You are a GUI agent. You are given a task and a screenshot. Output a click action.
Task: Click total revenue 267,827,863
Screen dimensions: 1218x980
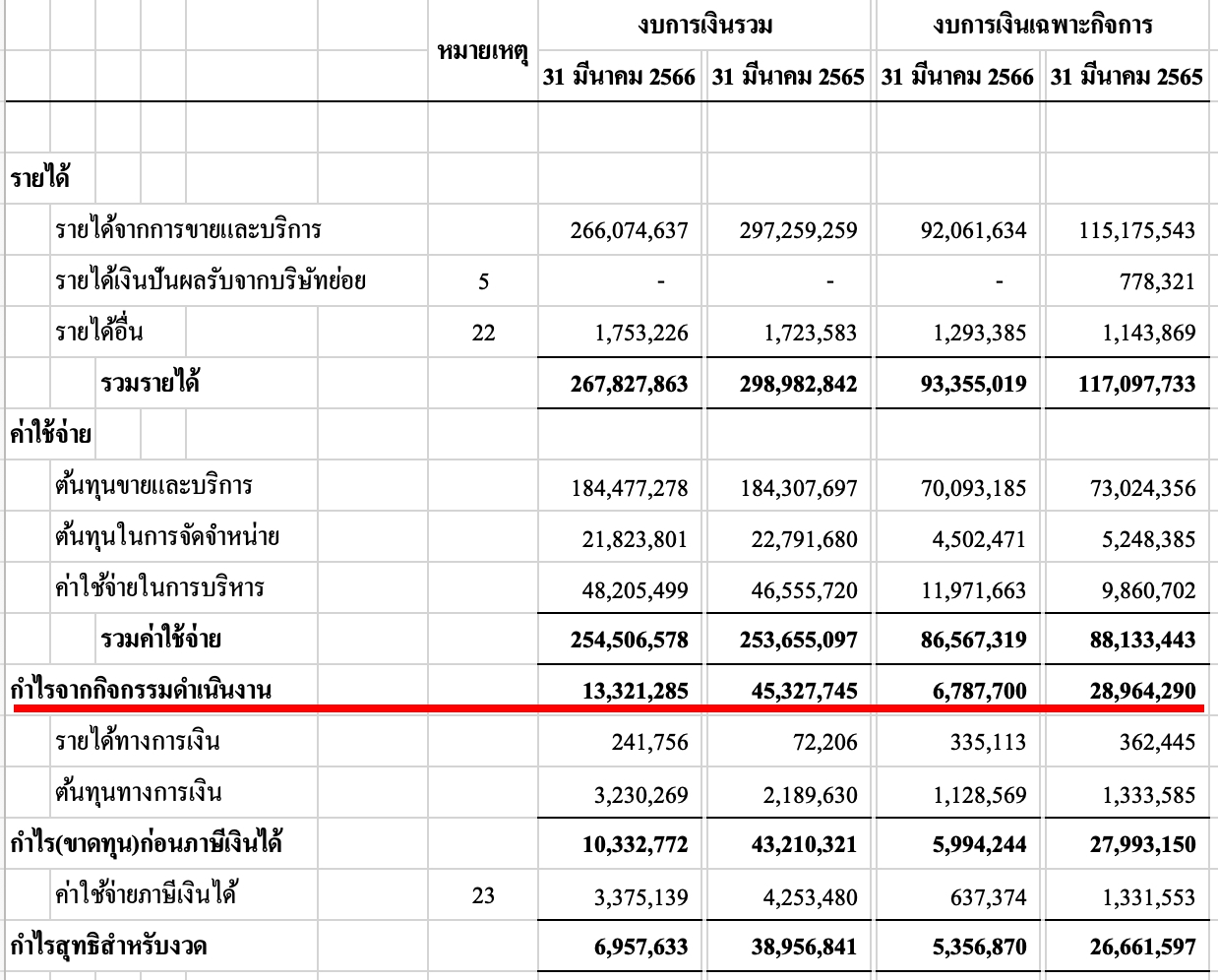coord(629,384)
